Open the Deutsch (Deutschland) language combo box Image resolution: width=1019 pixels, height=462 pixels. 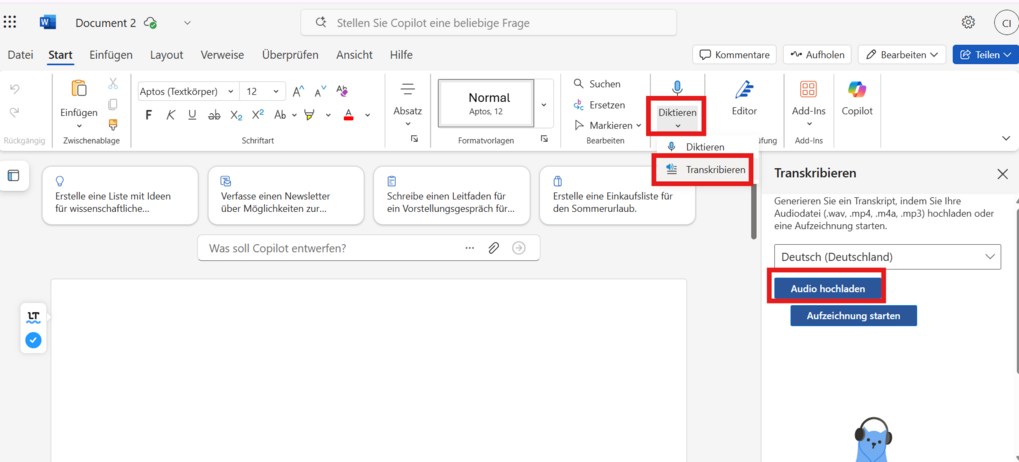pyautogui.click(x=888, y=257)
